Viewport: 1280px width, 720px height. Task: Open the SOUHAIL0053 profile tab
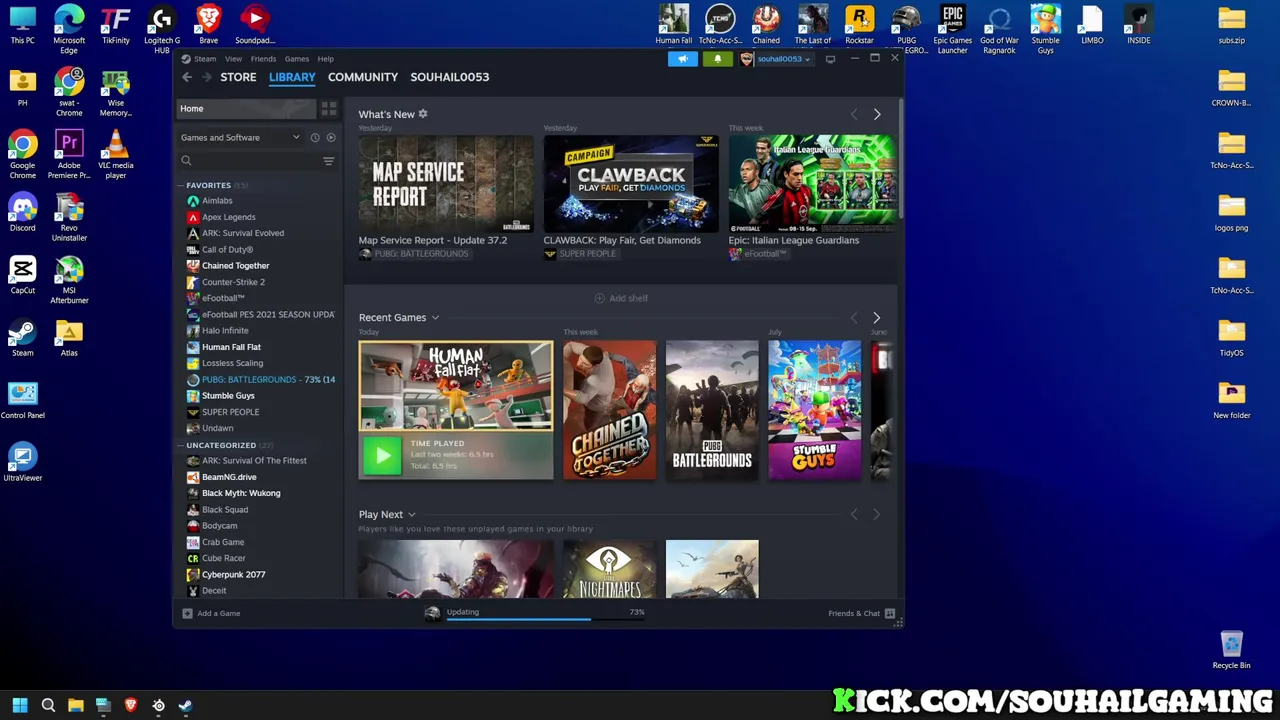tap(450, 77)
